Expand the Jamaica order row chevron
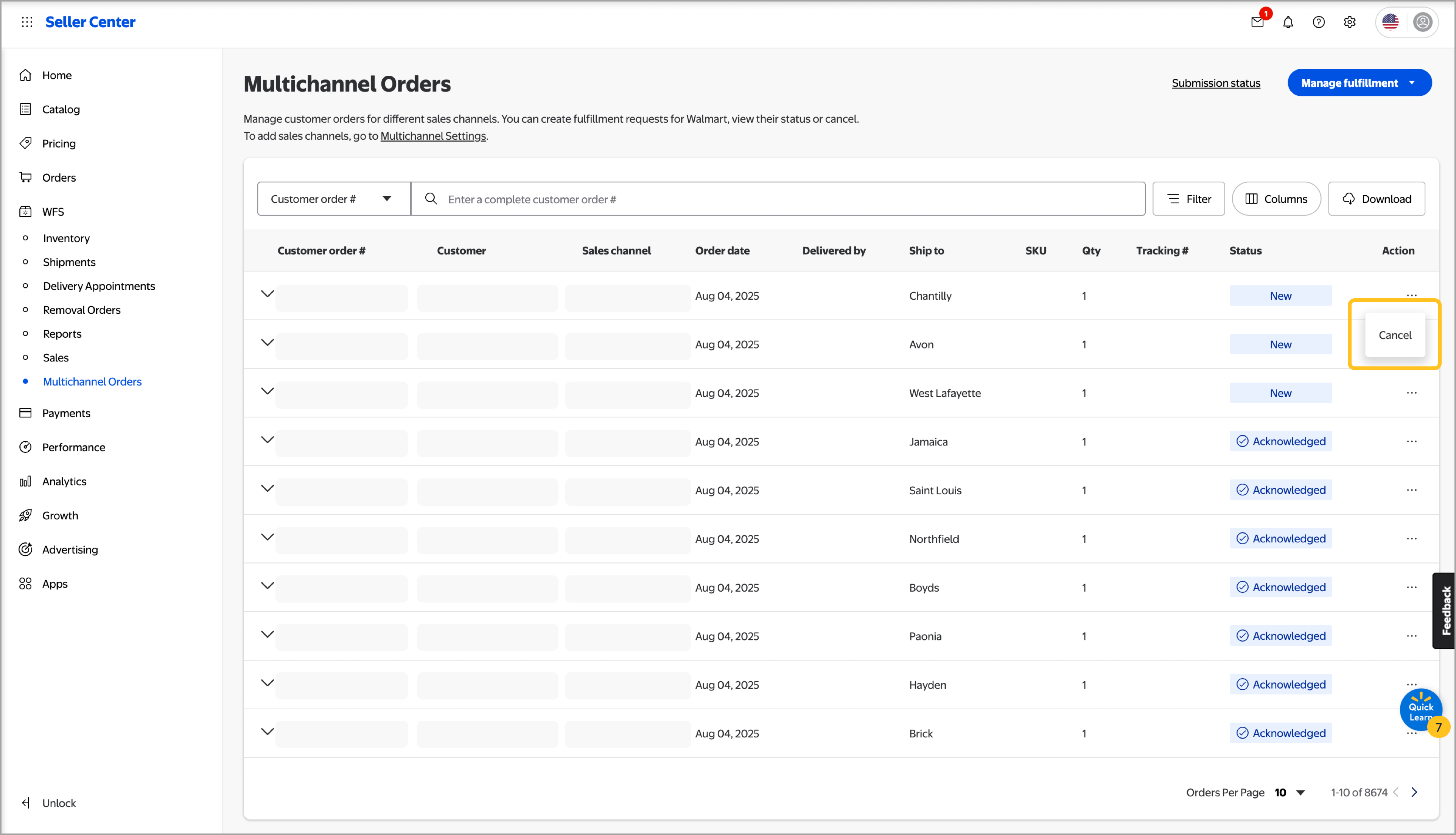The width and height of the screenshot is (1456, 835). tap(267, 440)
